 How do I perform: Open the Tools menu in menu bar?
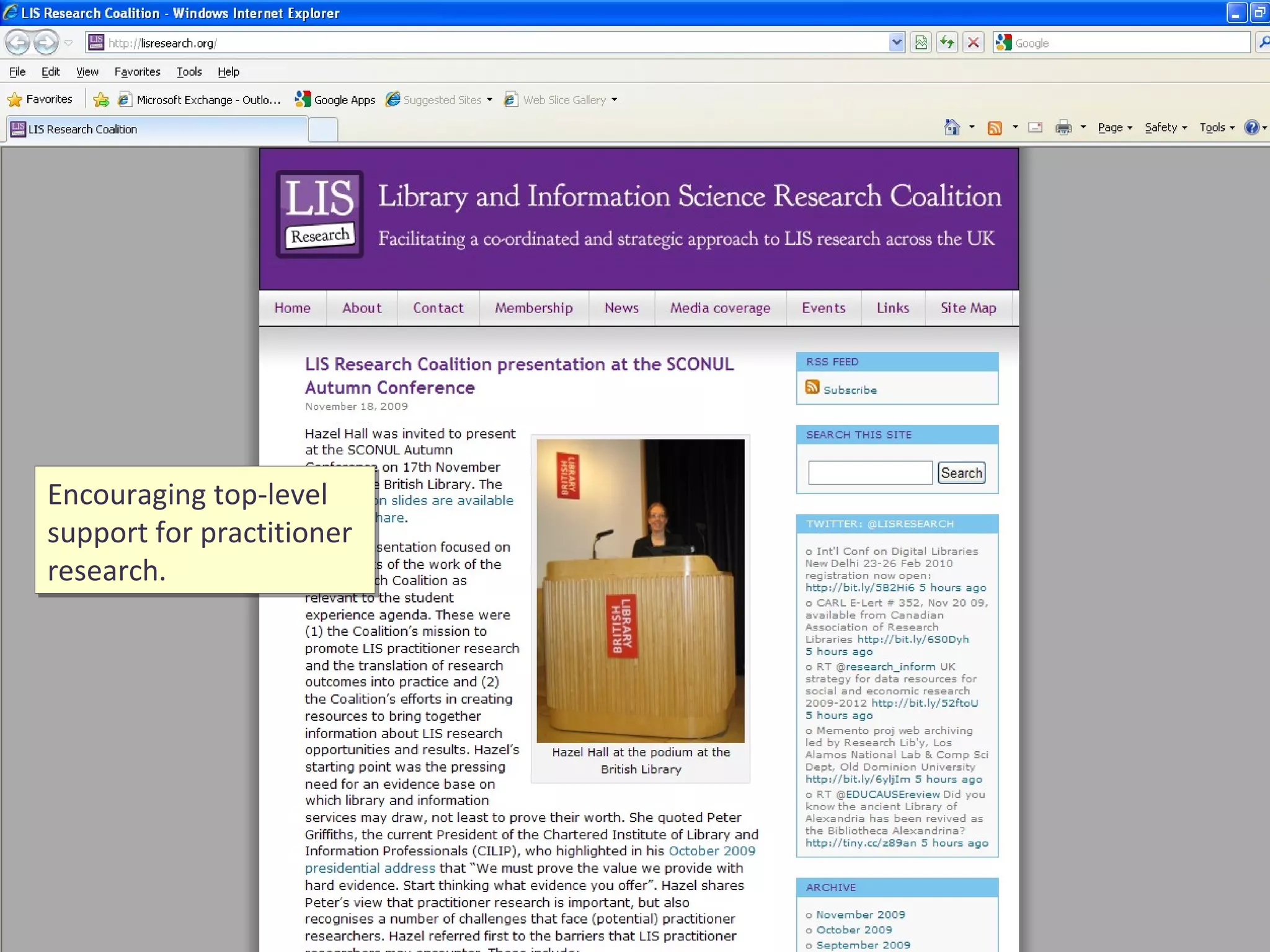(x=189, y=72)
